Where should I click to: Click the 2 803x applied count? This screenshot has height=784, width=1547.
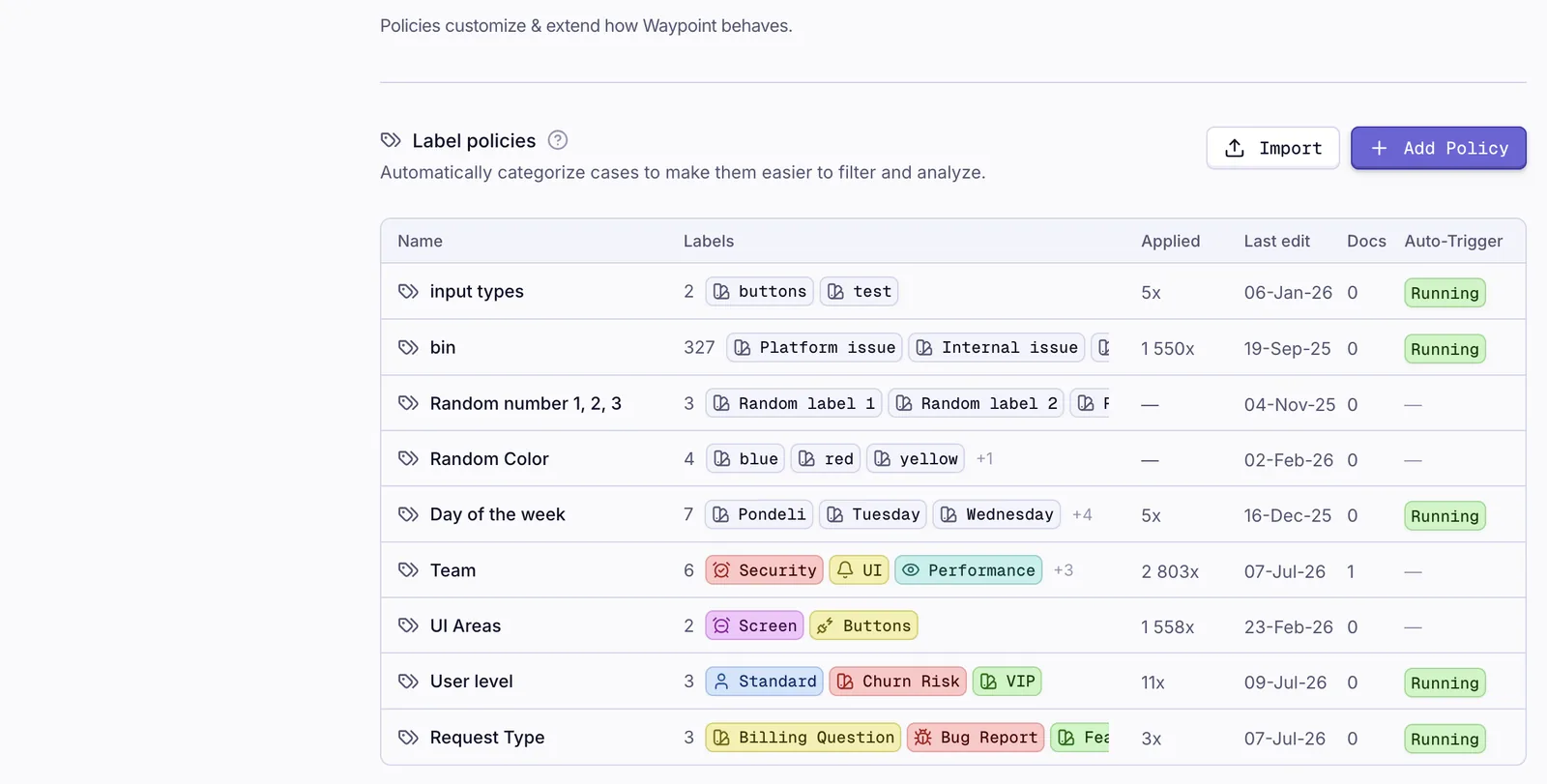(x=1170, y=571)
